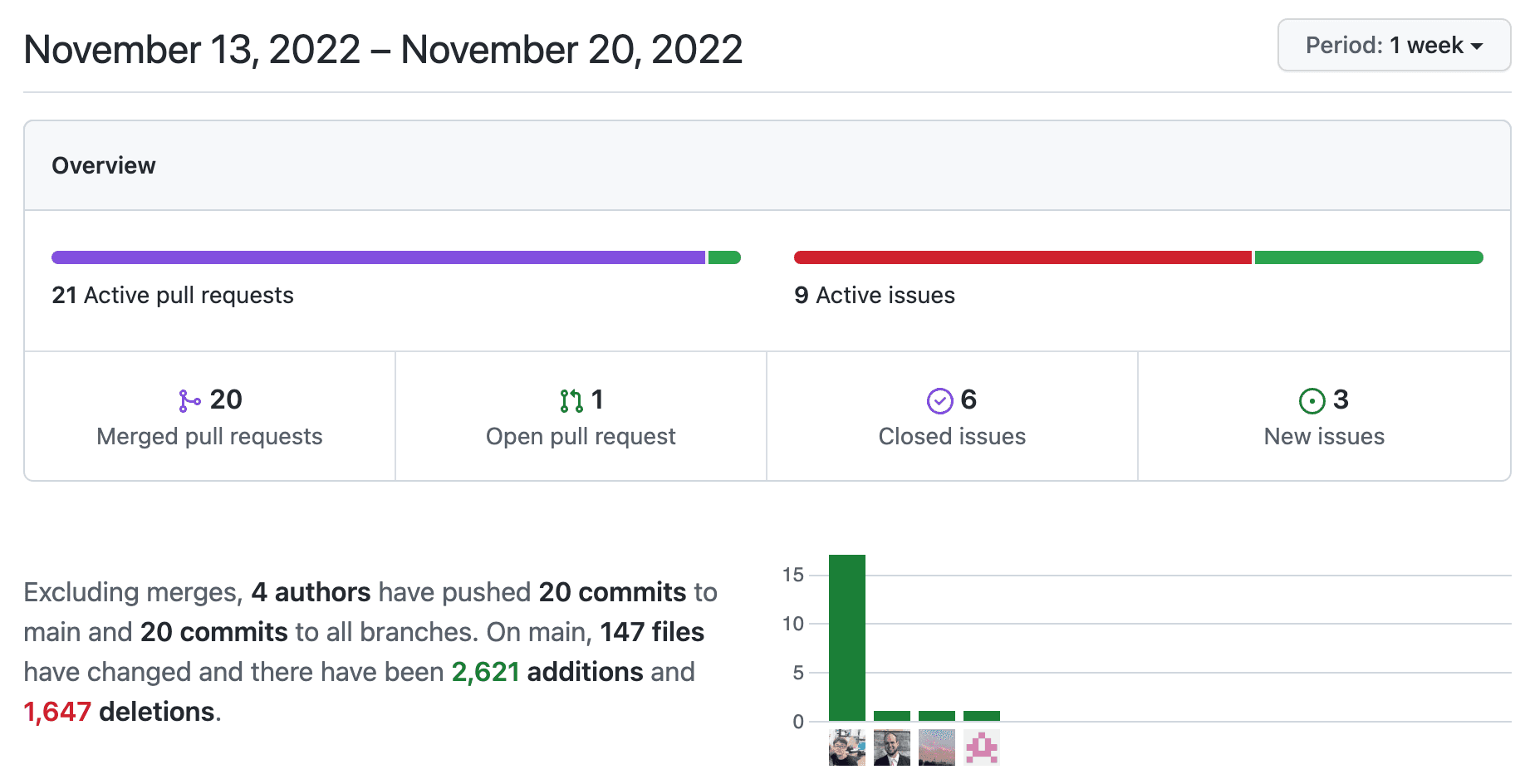
Task: Open the avatar of the man in a suit
Action: coord(891,747)
